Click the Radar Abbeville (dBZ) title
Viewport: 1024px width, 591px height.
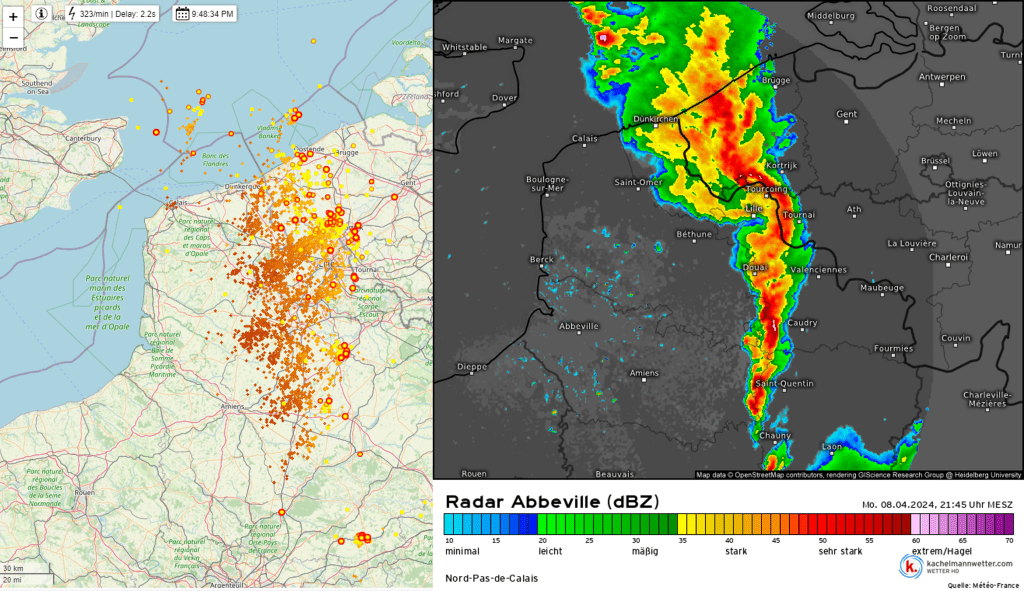click(x=551, y=500)
